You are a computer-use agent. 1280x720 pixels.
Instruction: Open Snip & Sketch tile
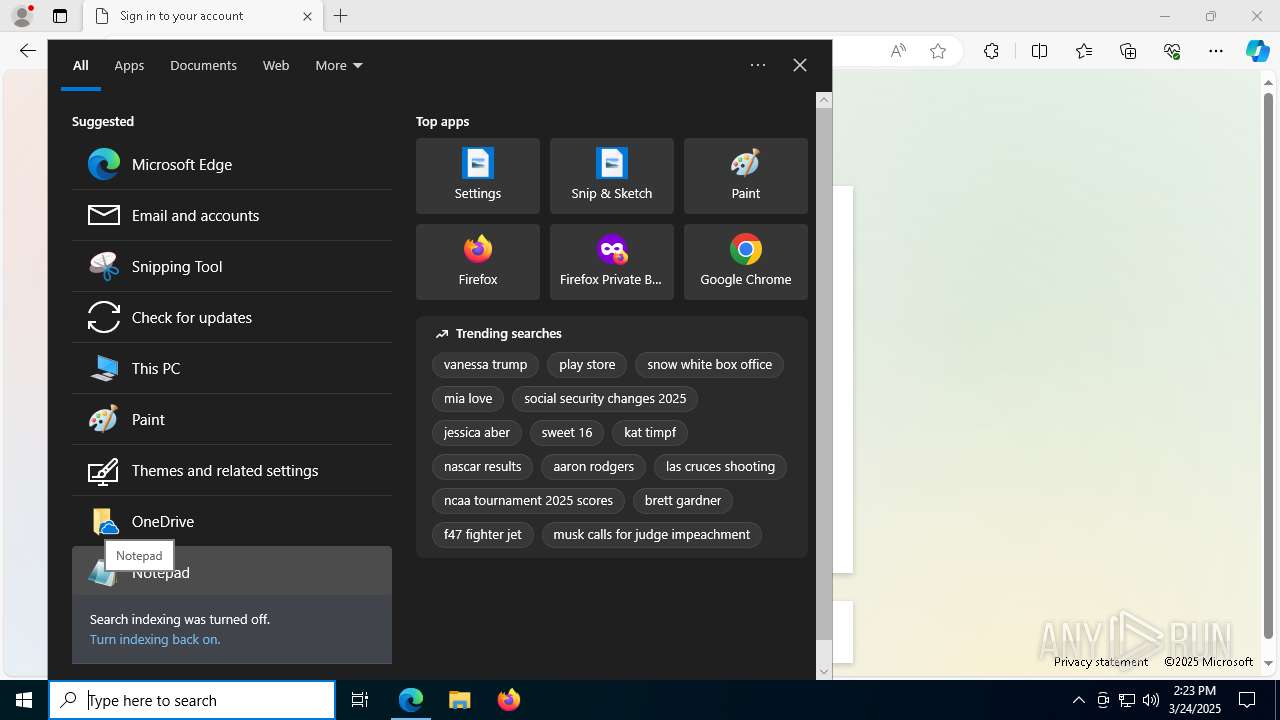click(x=612, y=176)
